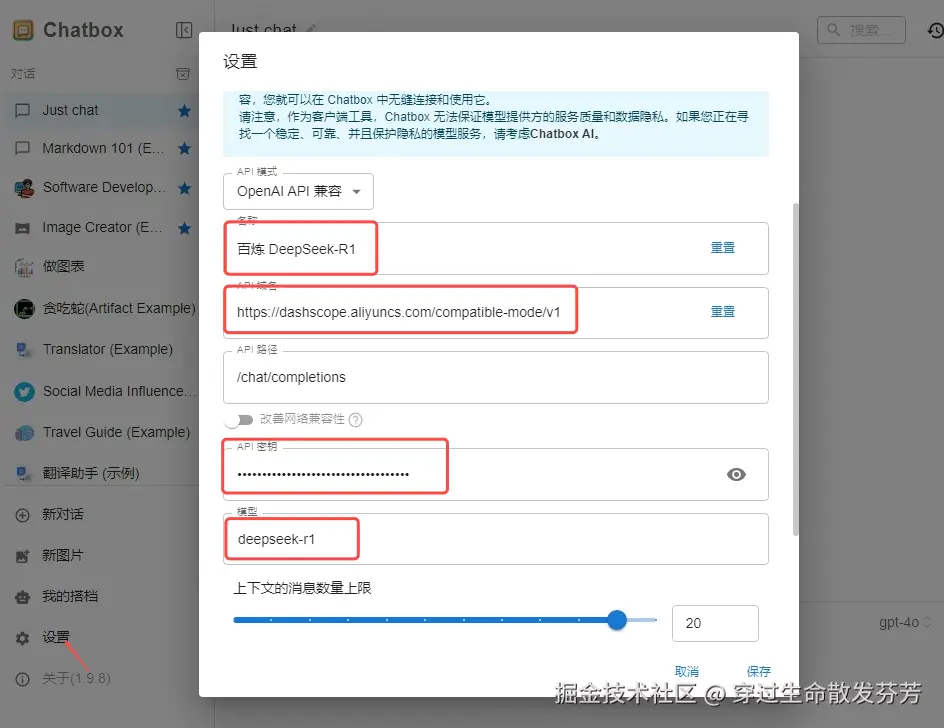
Task: Click the 贪吃蛇 Artifact Example avatar icon
Action: tap(24, 309)
